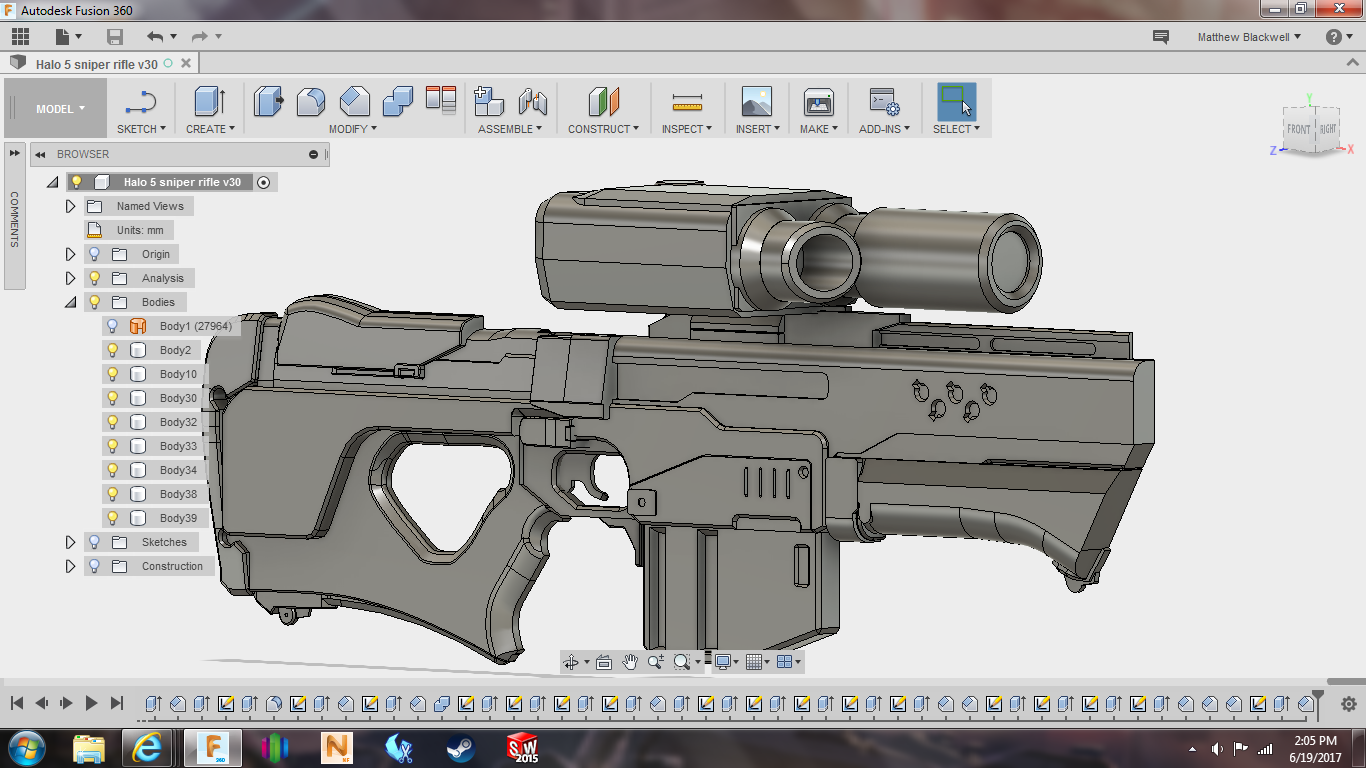1366x768 pixels.
Task: Open the Grid and Snaps dropdown
Action: click(758, 662)
